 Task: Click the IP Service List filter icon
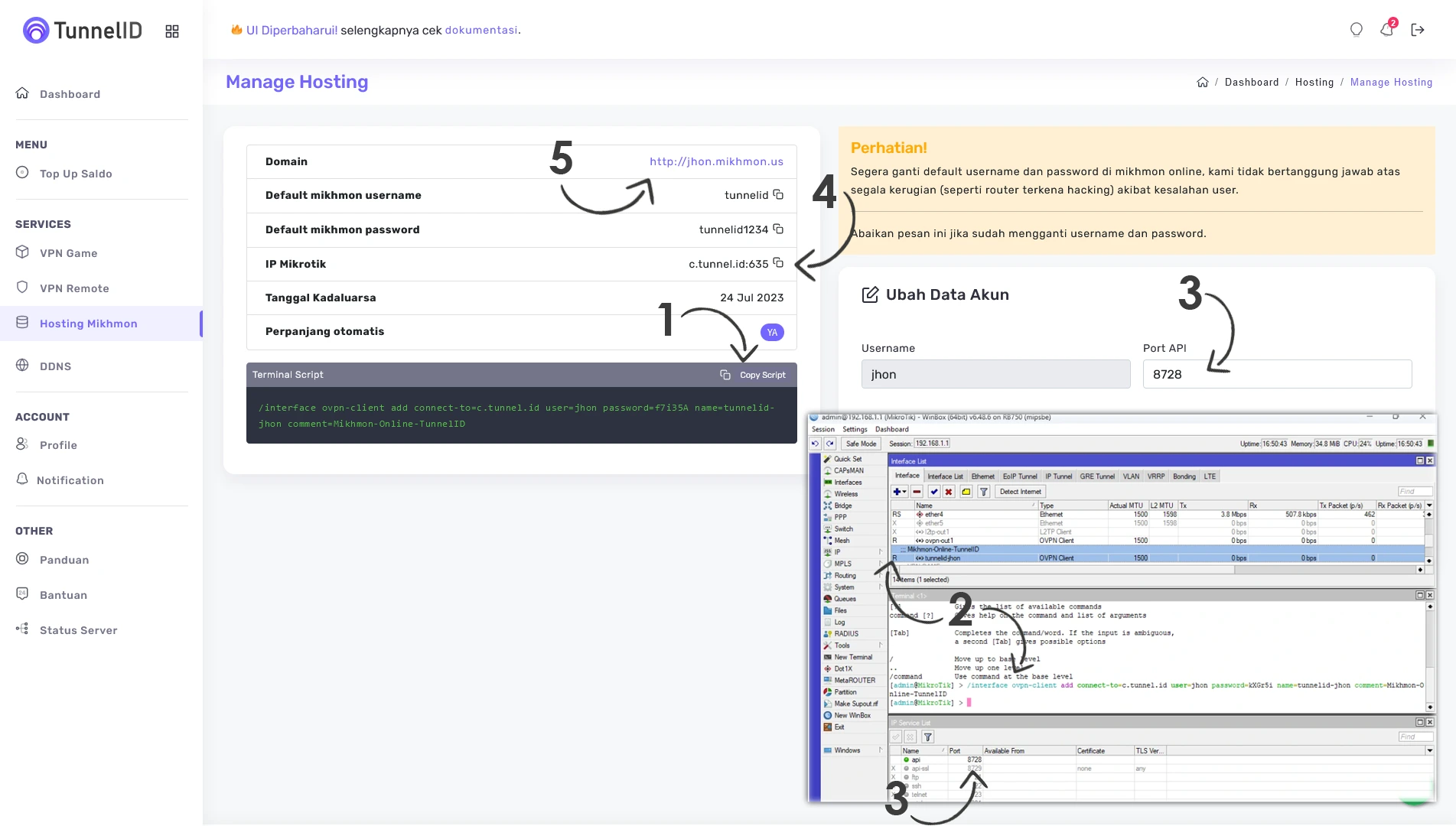(x=927, y=737)
